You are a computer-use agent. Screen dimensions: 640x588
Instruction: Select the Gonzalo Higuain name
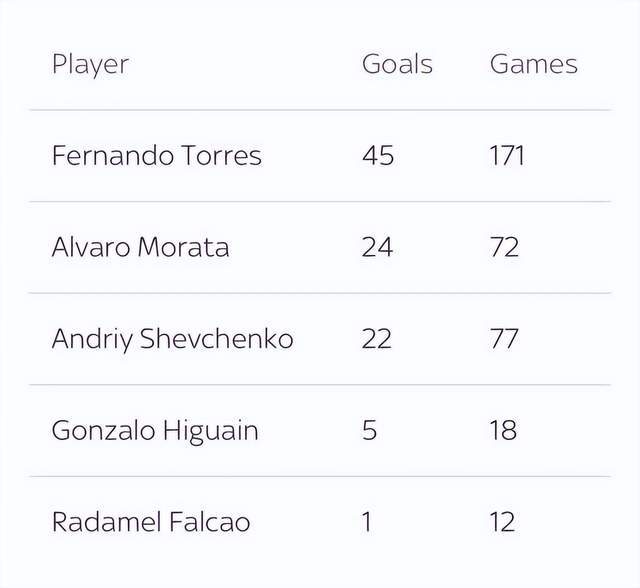tap(155, 430)
